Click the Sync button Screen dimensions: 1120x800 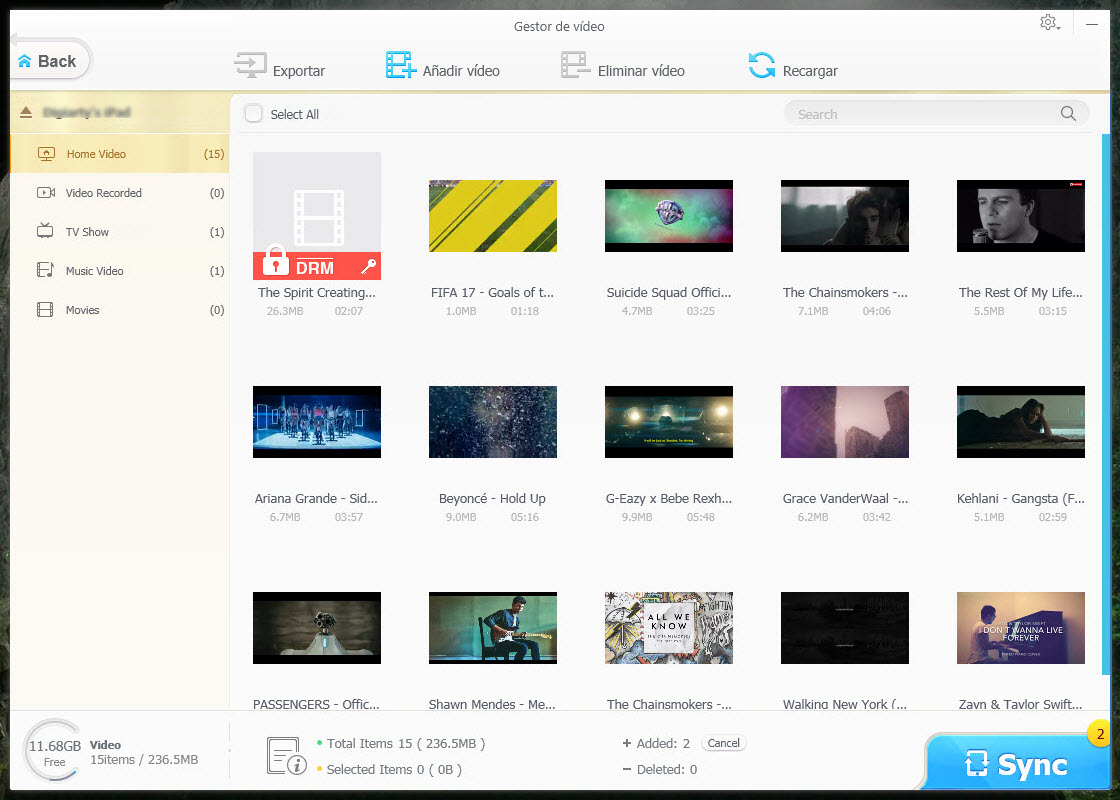click(x=1017, y=763)
